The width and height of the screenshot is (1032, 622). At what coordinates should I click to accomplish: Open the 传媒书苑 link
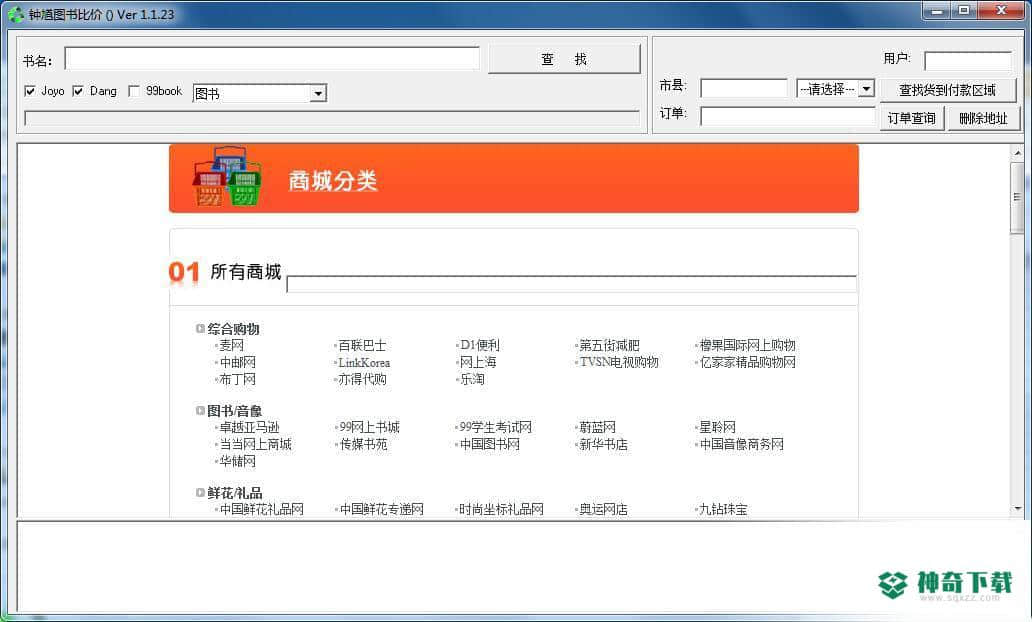tap(363, 444)
